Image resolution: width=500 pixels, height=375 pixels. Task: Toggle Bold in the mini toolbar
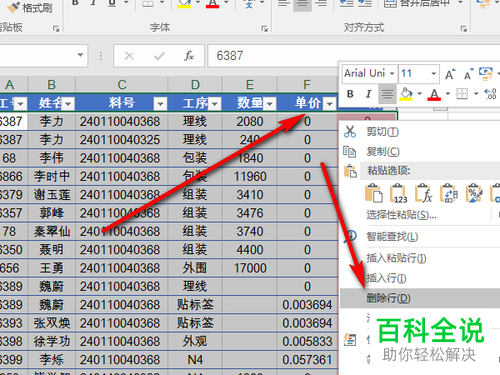tap(350, 94)
